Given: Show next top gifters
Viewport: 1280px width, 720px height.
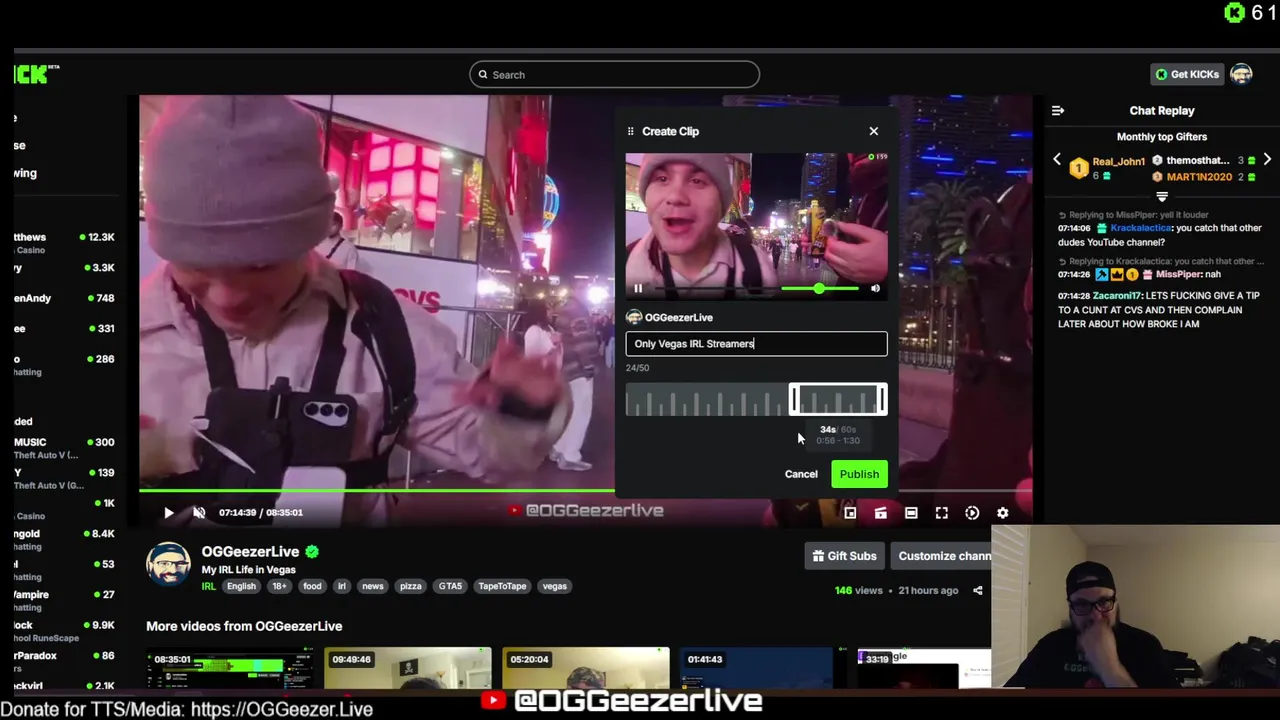Looking at the screenshot, I should [1267, 160].
